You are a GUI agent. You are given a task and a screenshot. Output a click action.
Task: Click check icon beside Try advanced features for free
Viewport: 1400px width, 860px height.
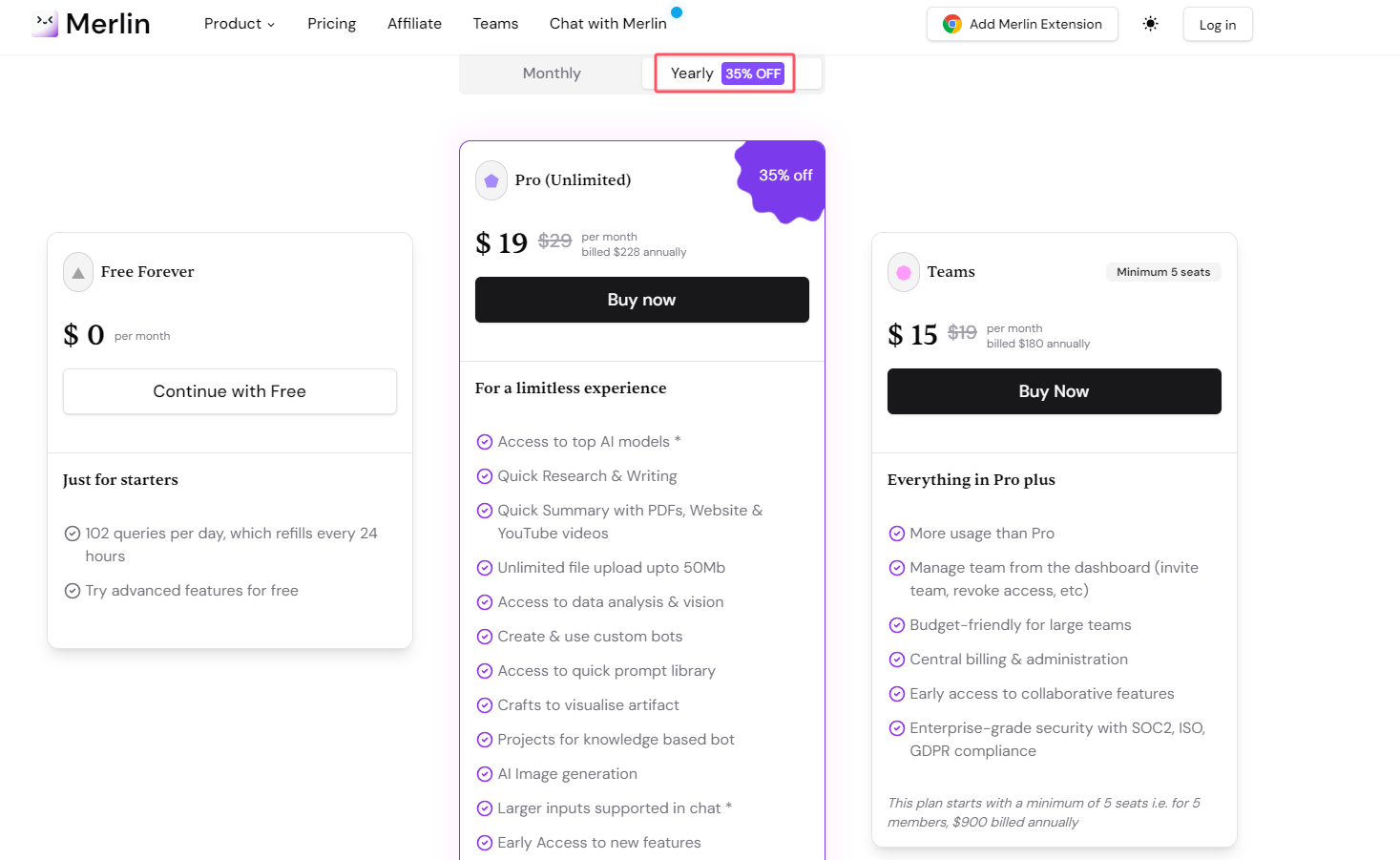click(72, 591)
